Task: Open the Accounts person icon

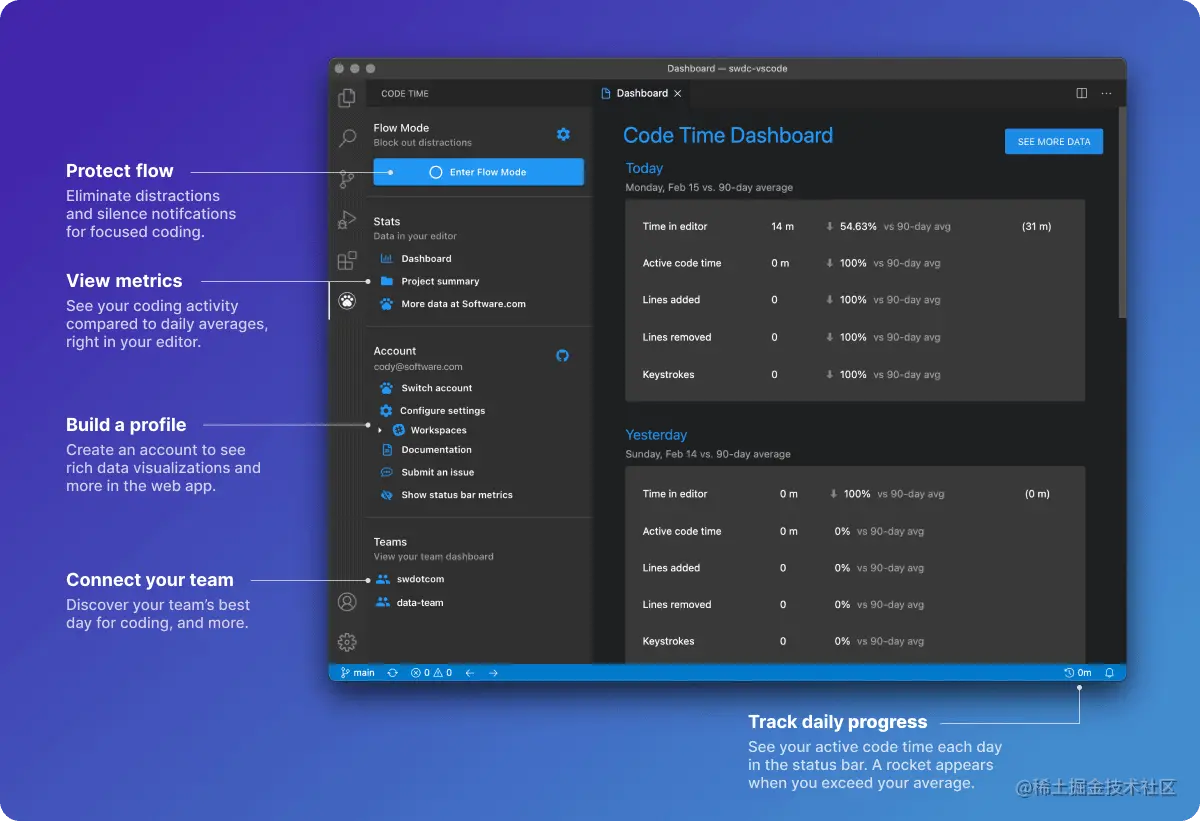Action: pos(347,602)
